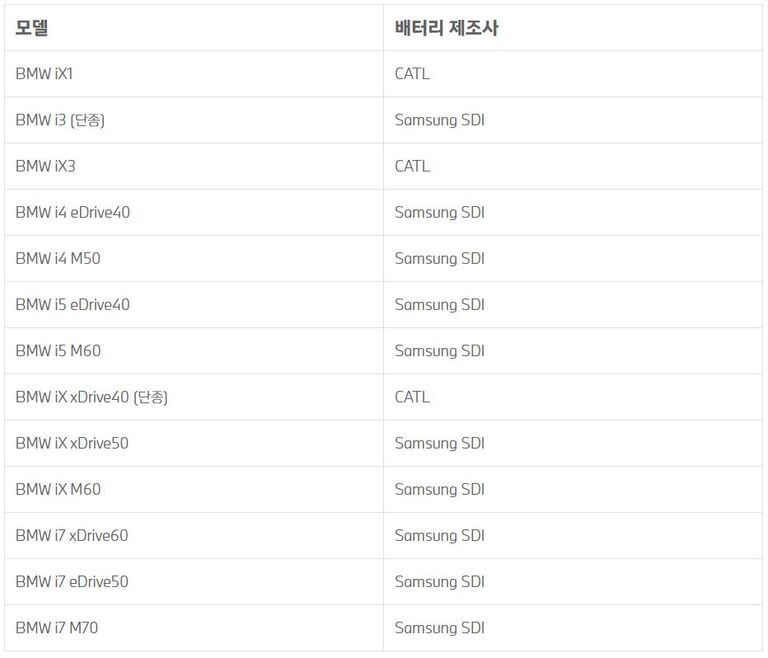Select Samsung SDI in the i7 M70 row

(x=439, y=628)
